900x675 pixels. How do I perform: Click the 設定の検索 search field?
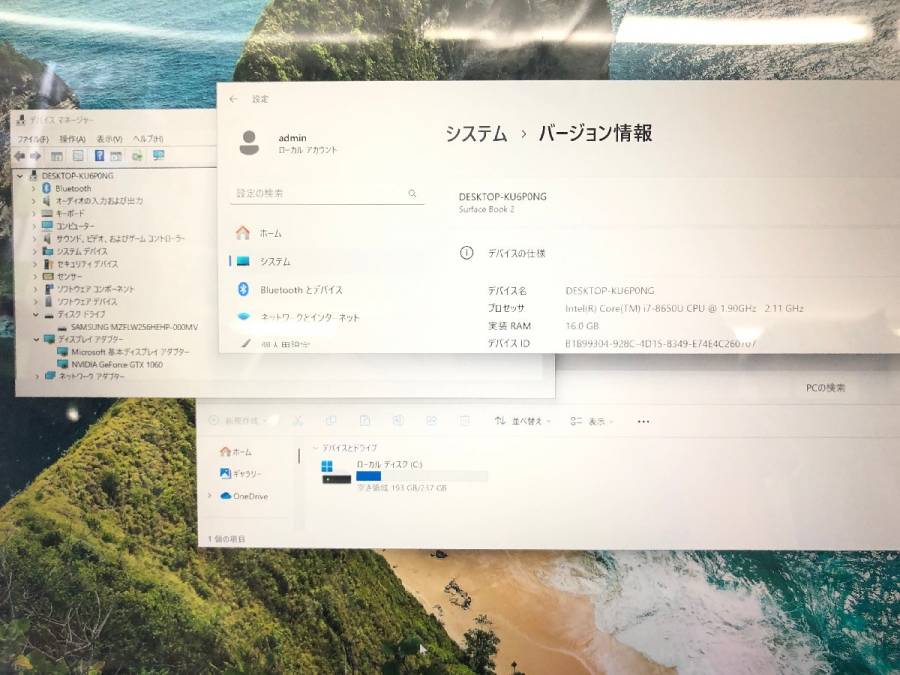(327, 193)
